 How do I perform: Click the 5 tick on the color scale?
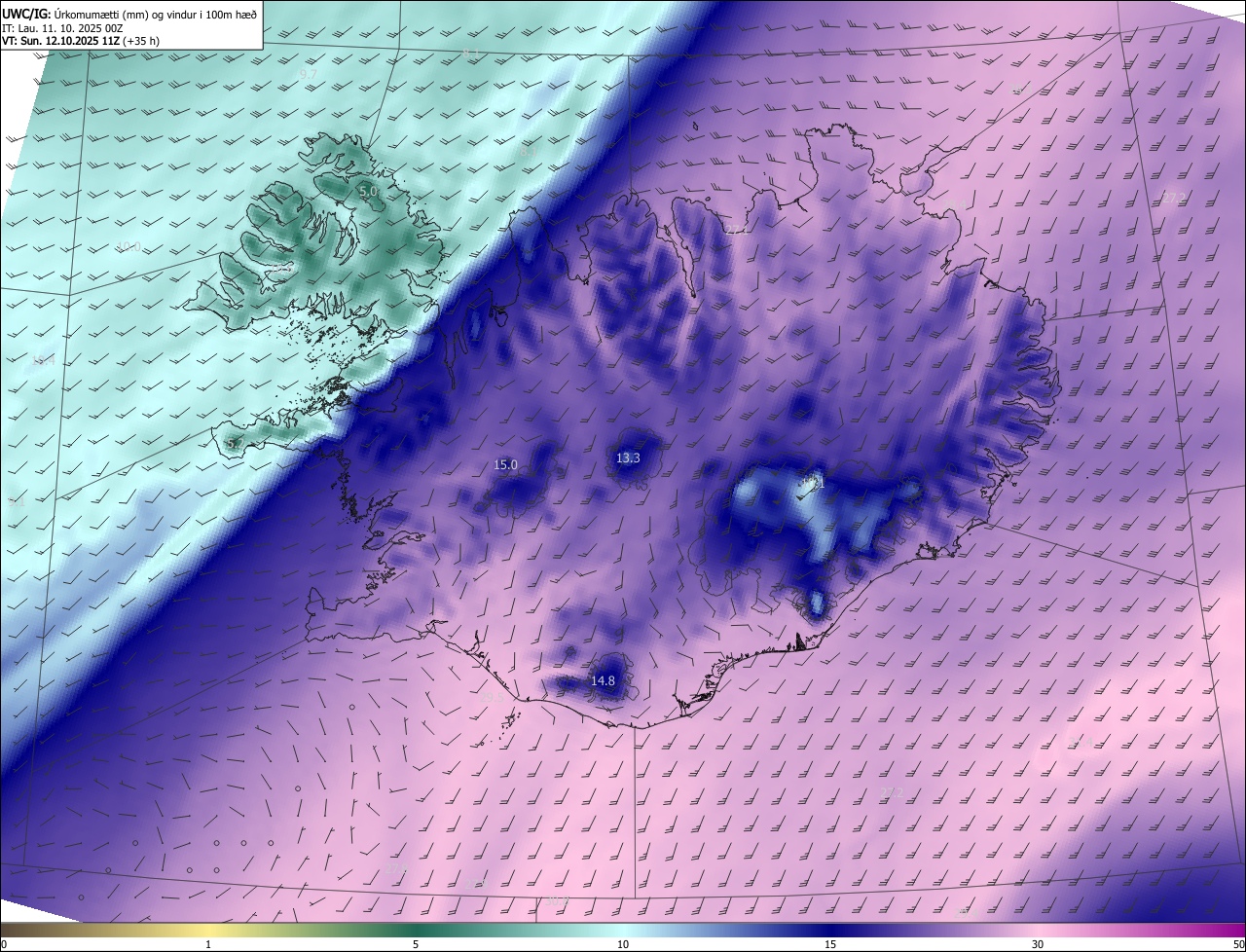[416, 944]
